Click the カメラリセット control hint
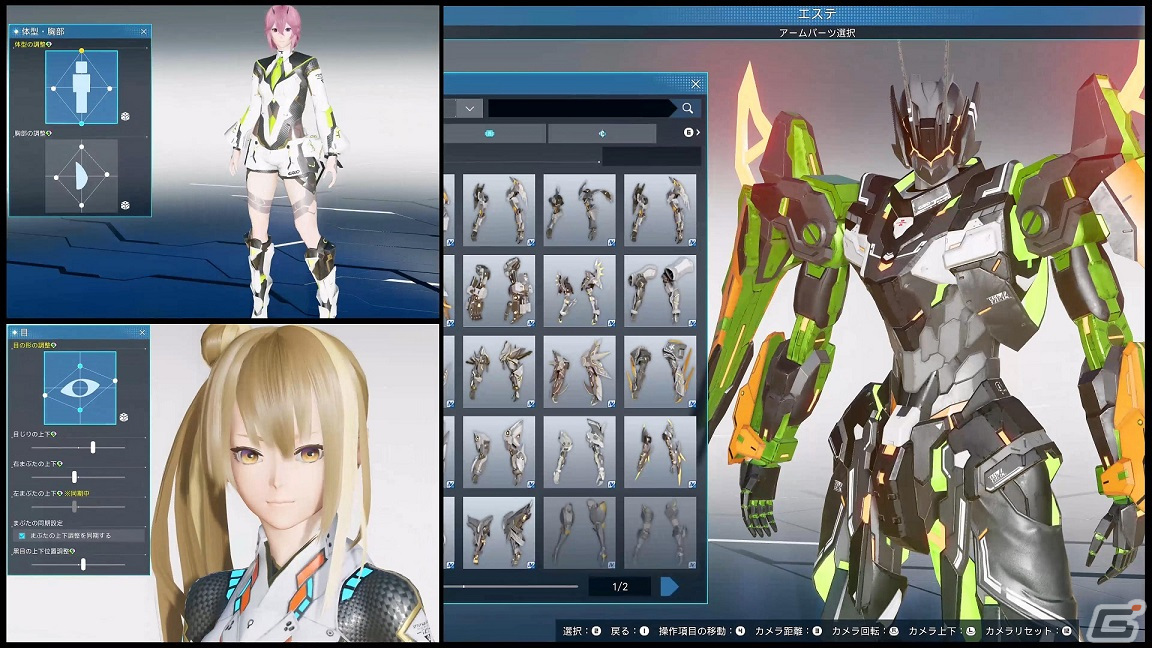The image size is (1152, 648). point(1029,630)
